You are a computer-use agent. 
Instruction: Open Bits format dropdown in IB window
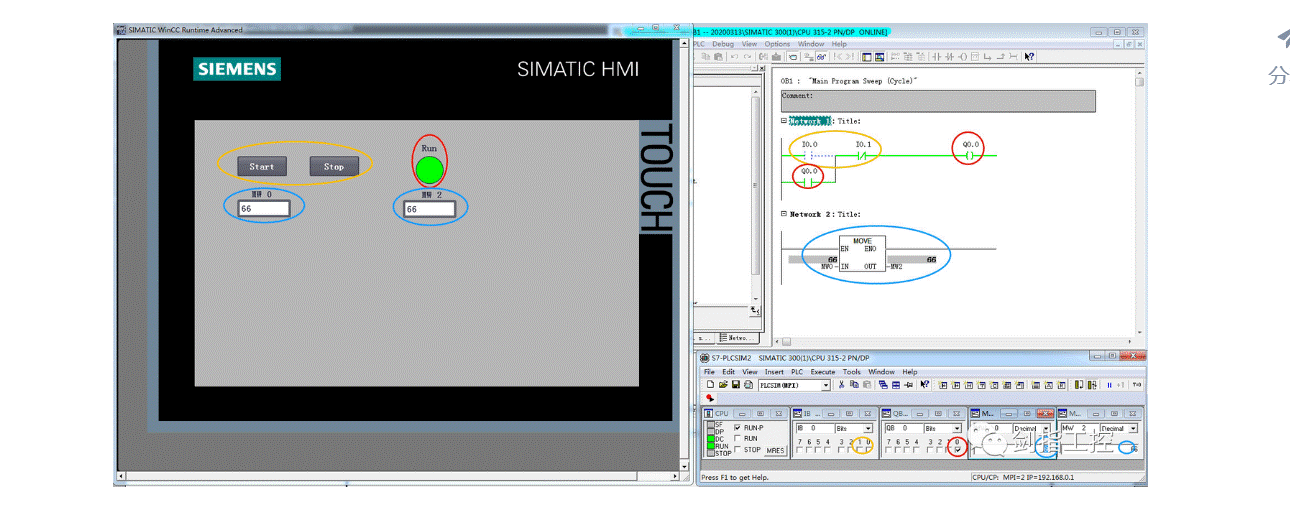(868, 428)
